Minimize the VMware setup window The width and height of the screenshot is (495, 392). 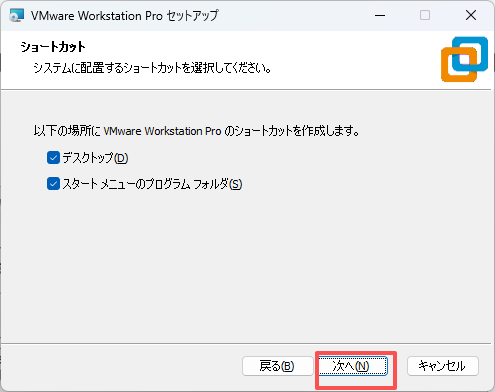(x=380, y=15)
